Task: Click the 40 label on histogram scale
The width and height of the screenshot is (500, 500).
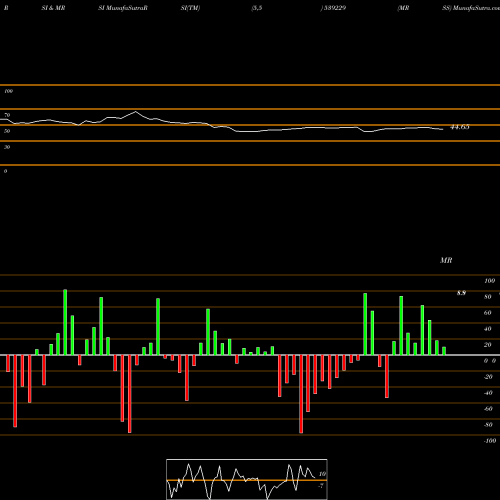Action: (x=488, y=329)
